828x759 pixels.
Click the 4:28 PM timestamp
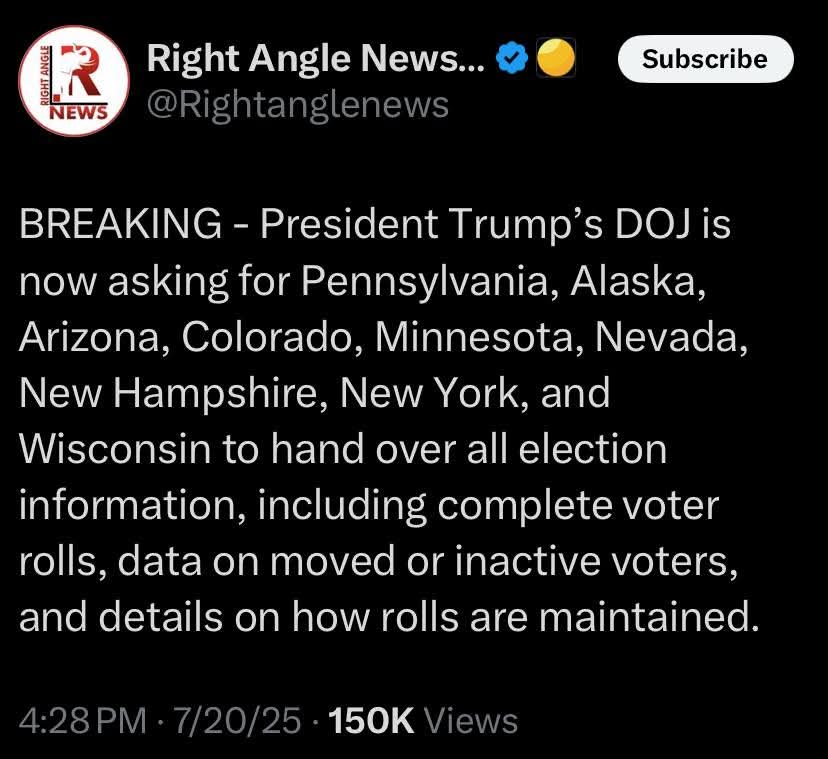coord(82,720)
